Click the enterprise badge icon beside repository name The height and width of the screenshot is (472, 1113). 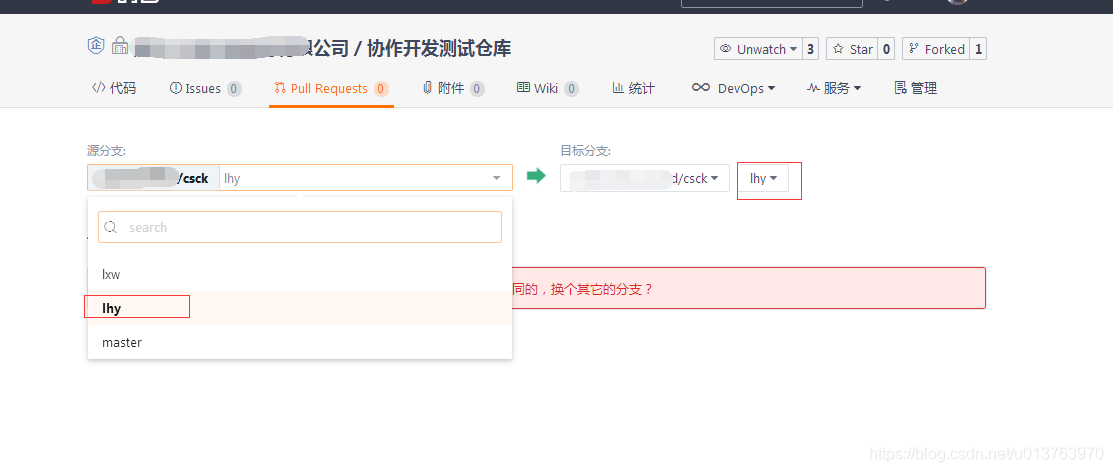point(96,45)
